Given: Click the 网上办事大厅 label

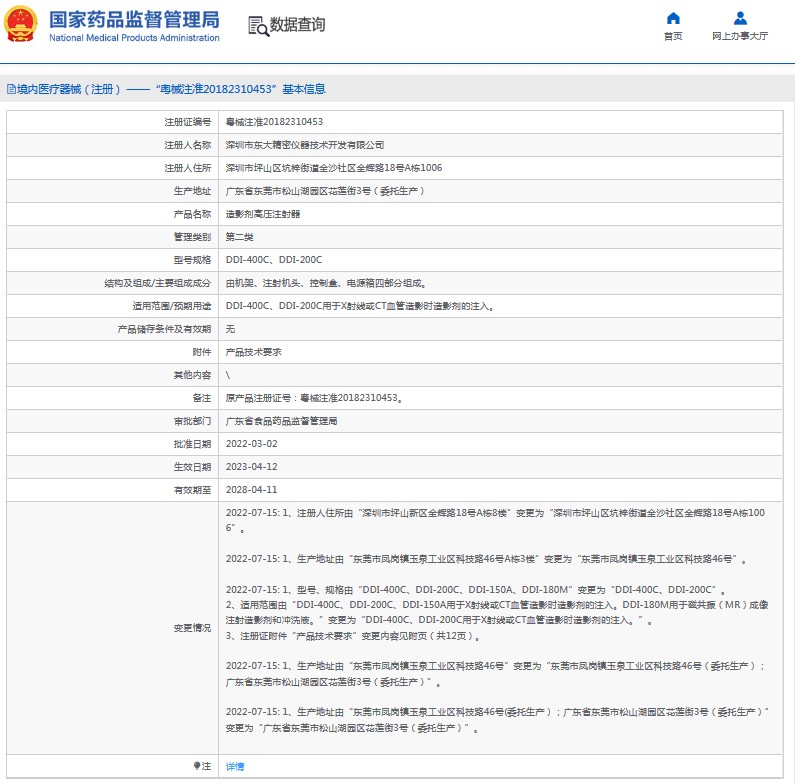Looking at the screenshot, I should tap(740, 36).
